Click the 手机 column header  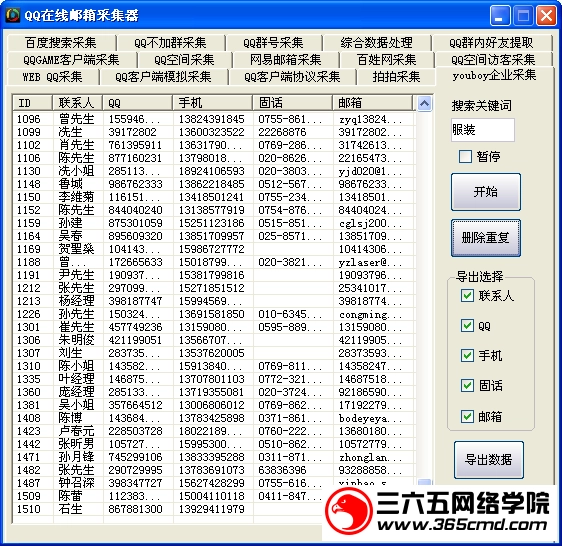(x=212, y=103)
